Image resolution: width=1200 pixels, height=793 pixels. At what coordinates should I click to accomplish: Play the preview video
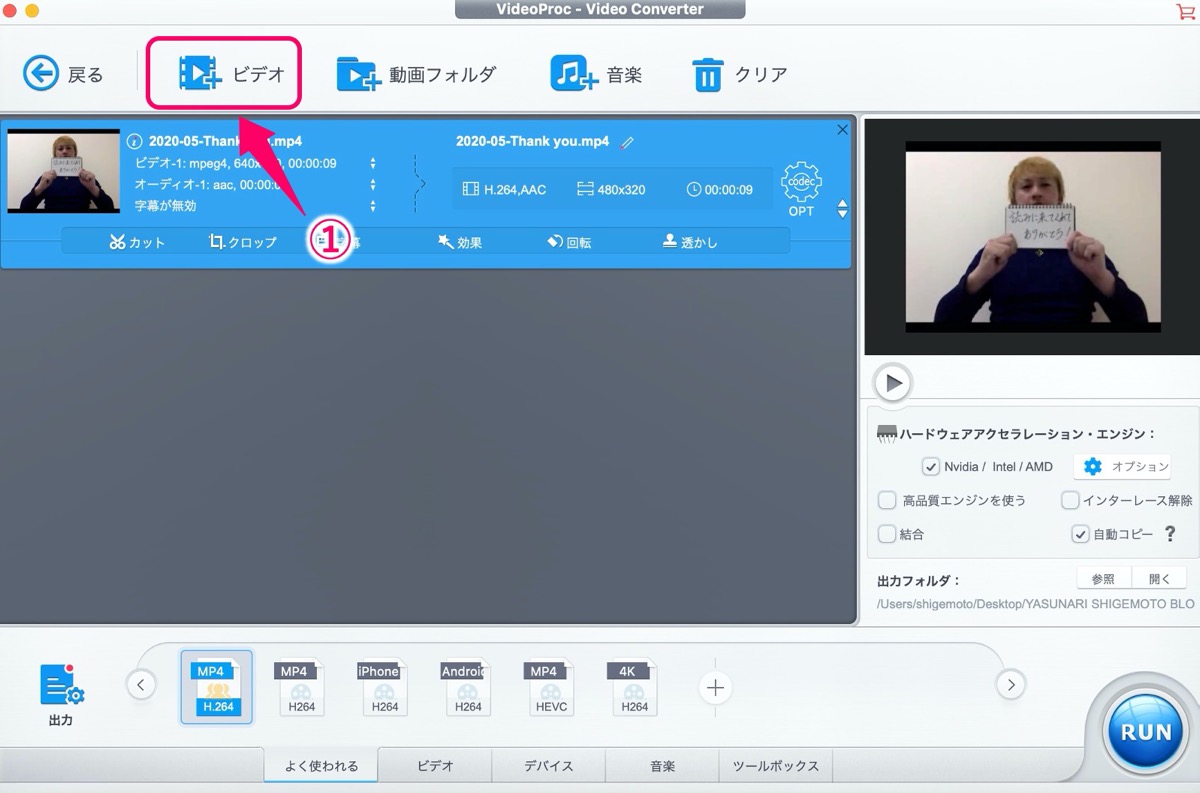click(893, 382)
